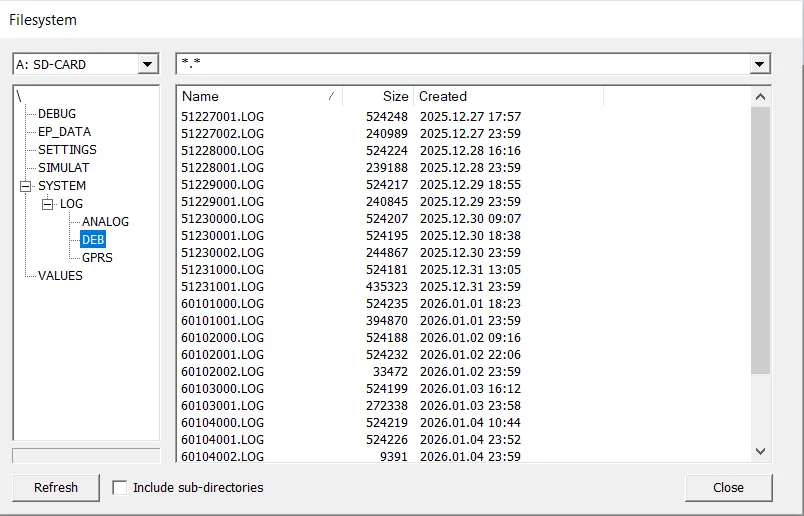Click size value 394870
This screenshot has height=516, width=804.
(387, 320)
